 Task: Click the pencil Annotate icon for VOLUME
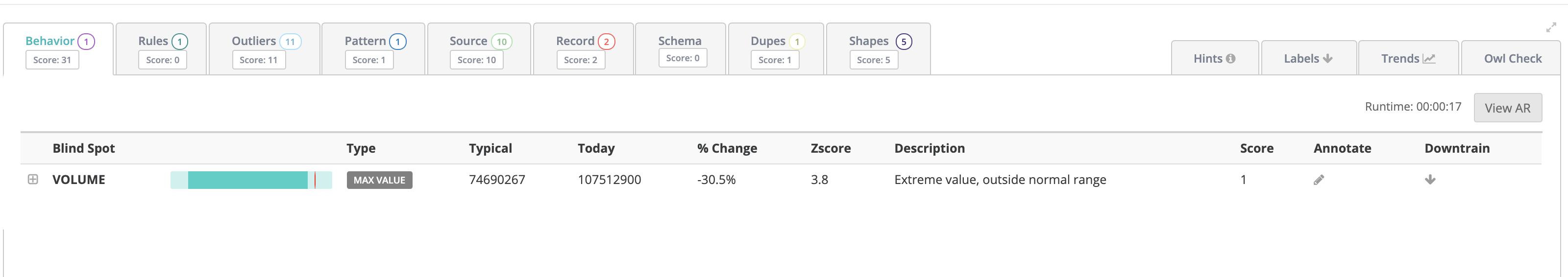[1319, 180]
